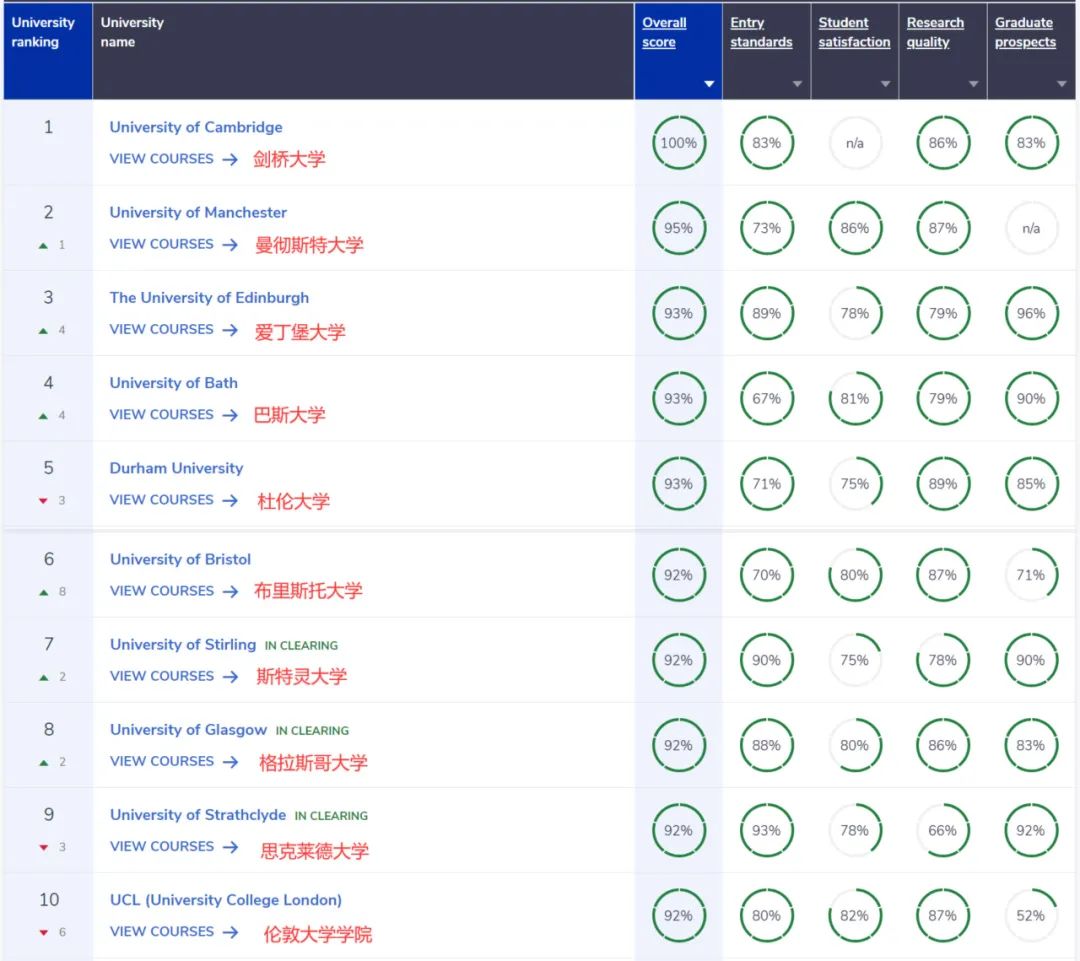
Task: Click Cambridge's n/a student satisfaction circle
Action: 855,143
